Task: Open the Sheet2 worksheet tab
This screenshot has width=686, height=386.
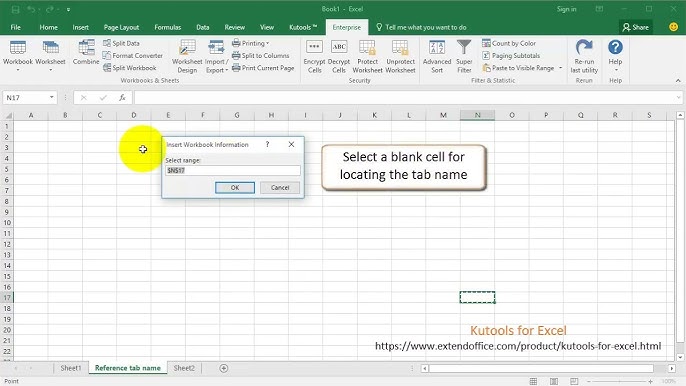Action: (x=184, y=368)
